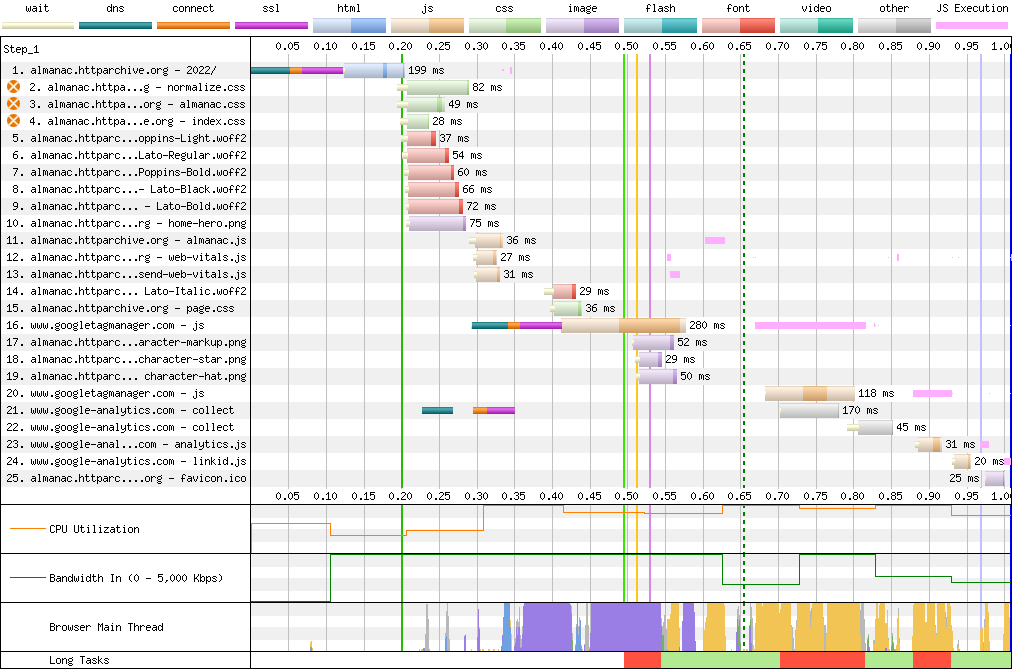Click the Step_1 header label
This screenshot has width=1012, height=669.
point(21,47)
